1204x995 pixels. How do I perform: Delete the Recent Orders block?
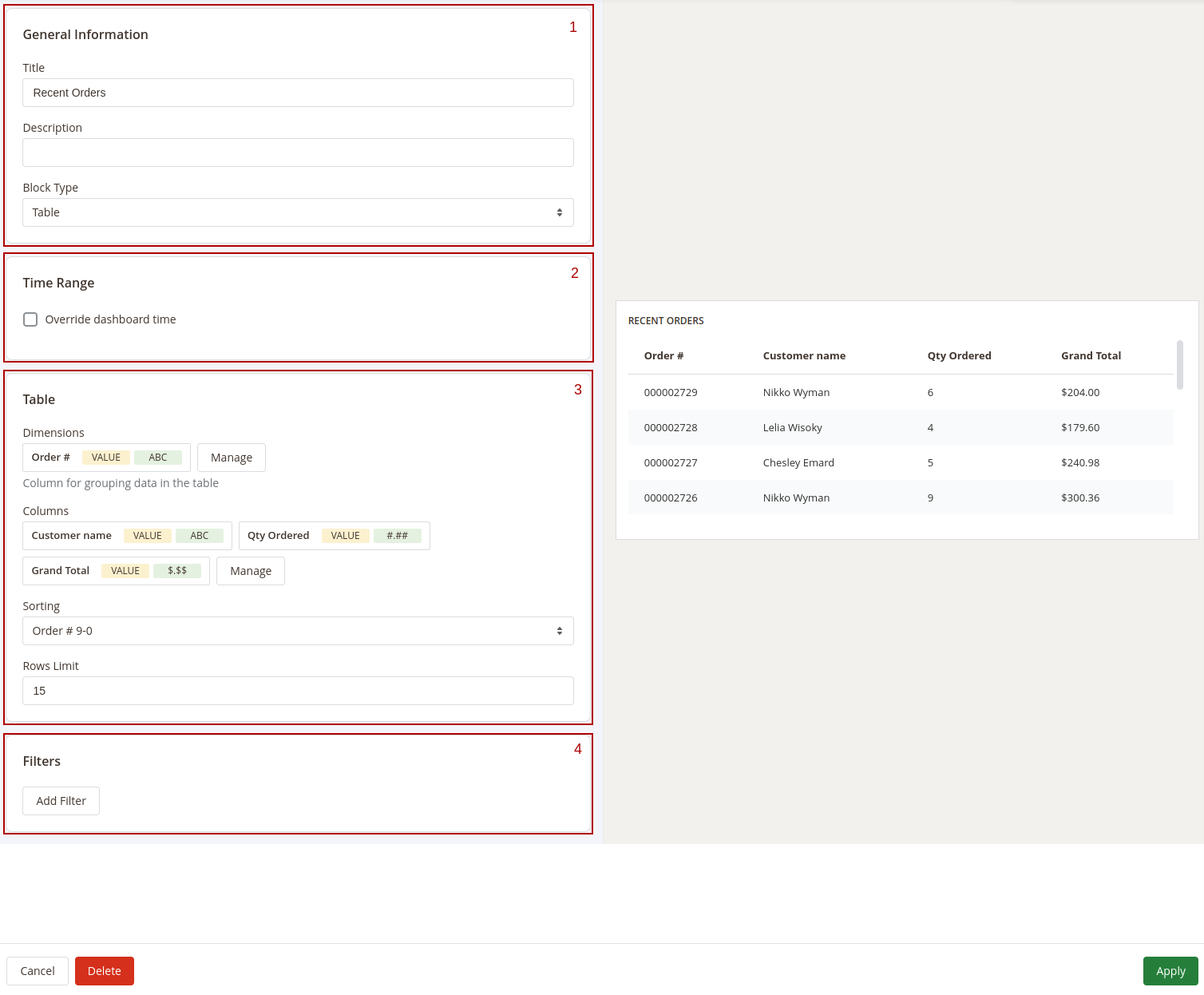click(x=104, y=970)
